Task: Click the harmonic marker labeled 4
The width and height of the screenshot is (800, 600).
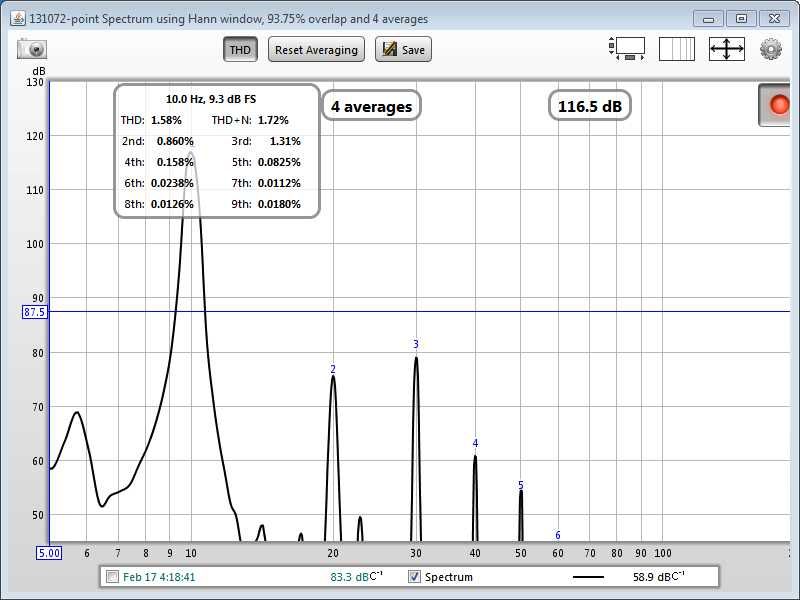Action: click(x=475, y=443)
